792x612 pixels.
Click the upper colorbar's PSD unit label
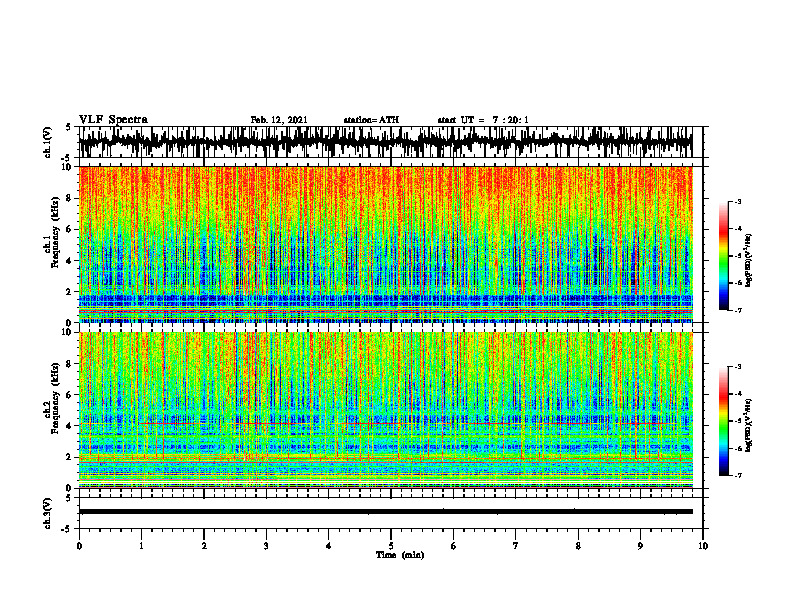coord(749,261)
